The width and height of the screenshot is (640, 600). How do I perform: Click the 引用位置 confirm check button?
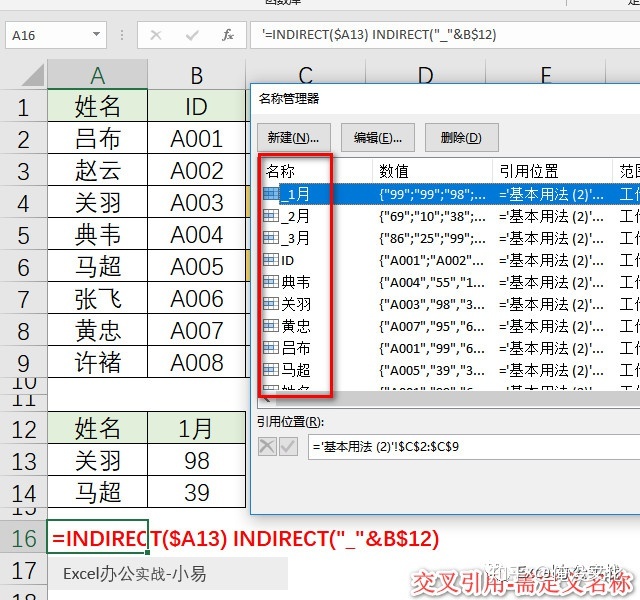tap(289, 447)
